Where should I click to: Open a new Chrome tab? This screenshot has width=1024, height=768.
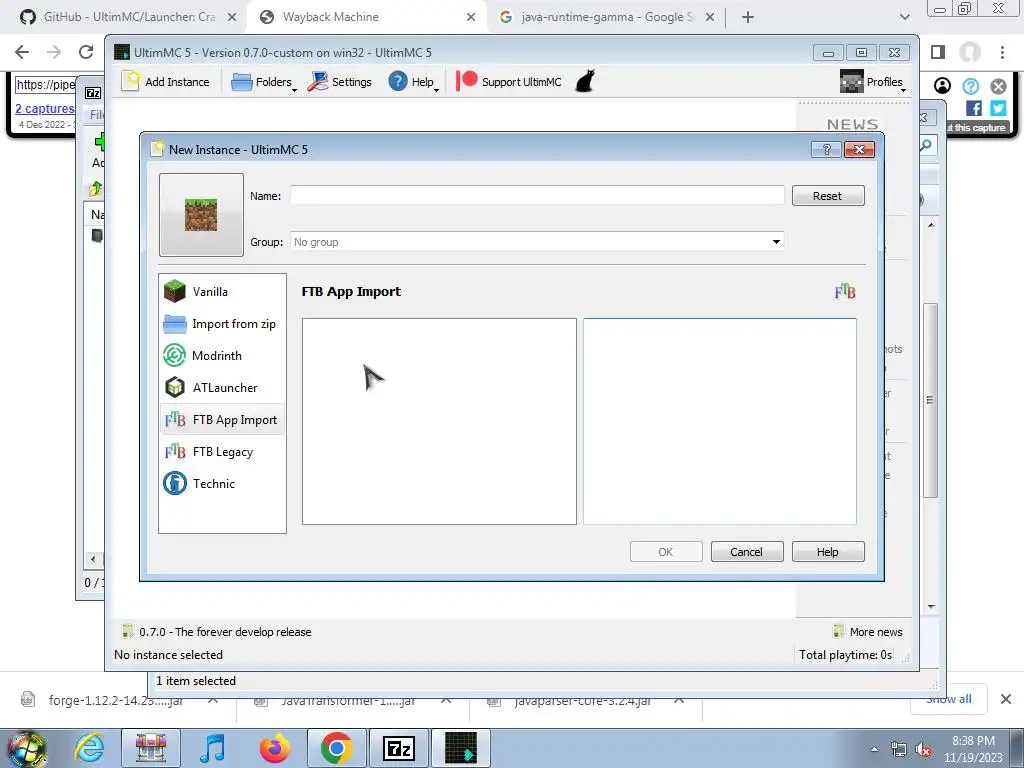pyautogui.click(x=748, y=17)
